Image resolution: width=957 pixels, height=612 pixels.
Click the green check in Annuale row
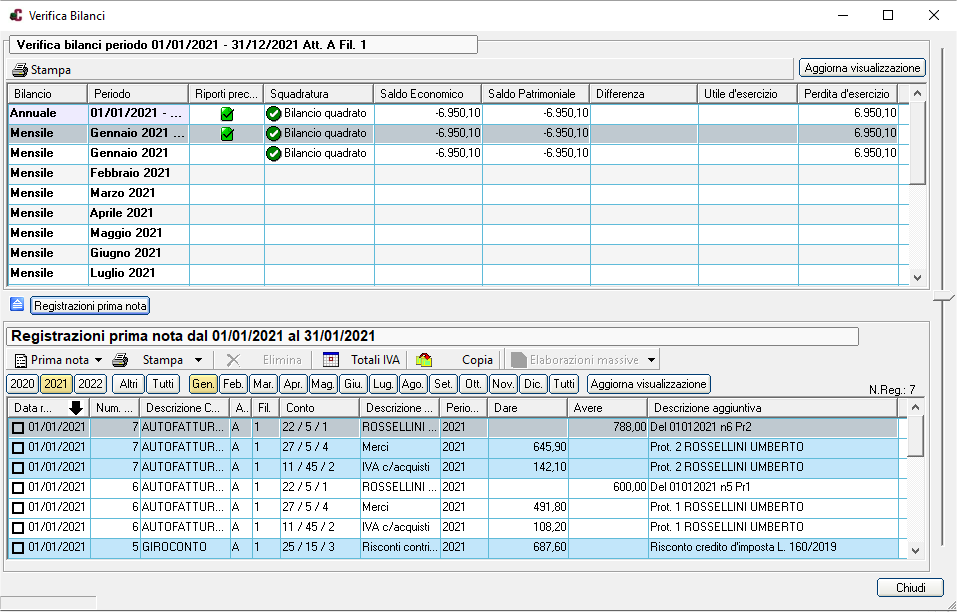point(227,114)
